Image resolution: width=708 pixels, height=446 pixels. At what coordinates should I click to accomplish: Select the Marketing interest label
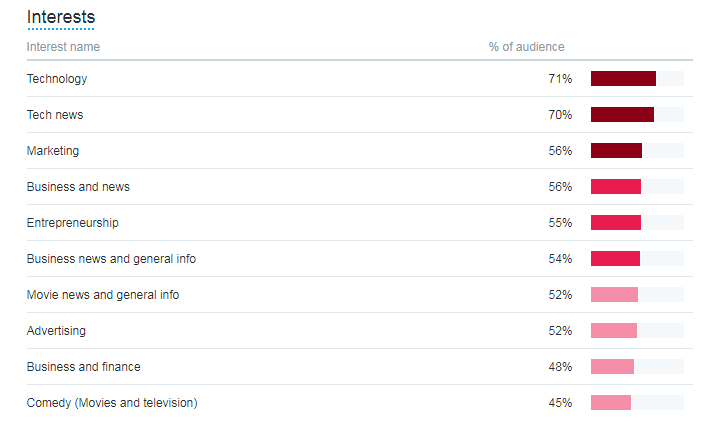click(53, 151)
